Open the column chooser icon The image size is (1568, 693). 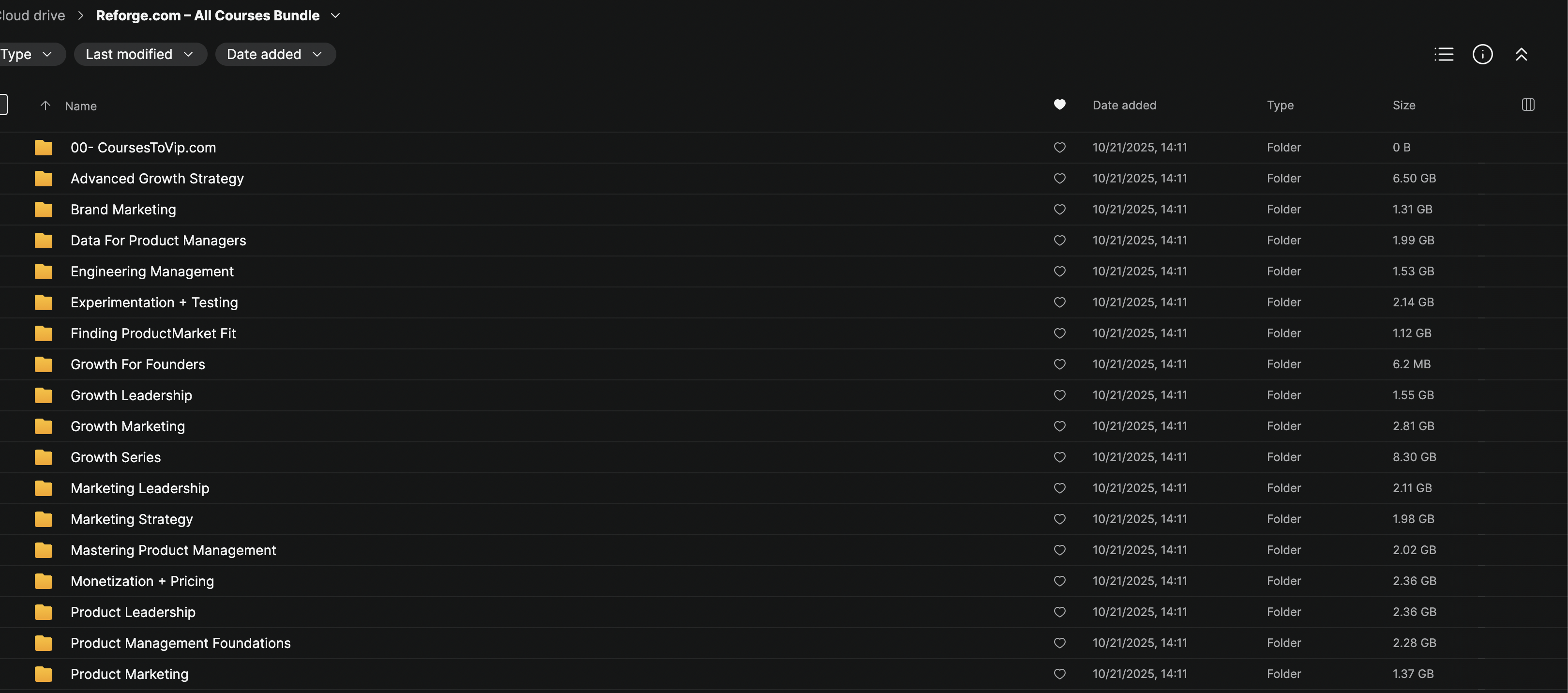(1528, 105)
